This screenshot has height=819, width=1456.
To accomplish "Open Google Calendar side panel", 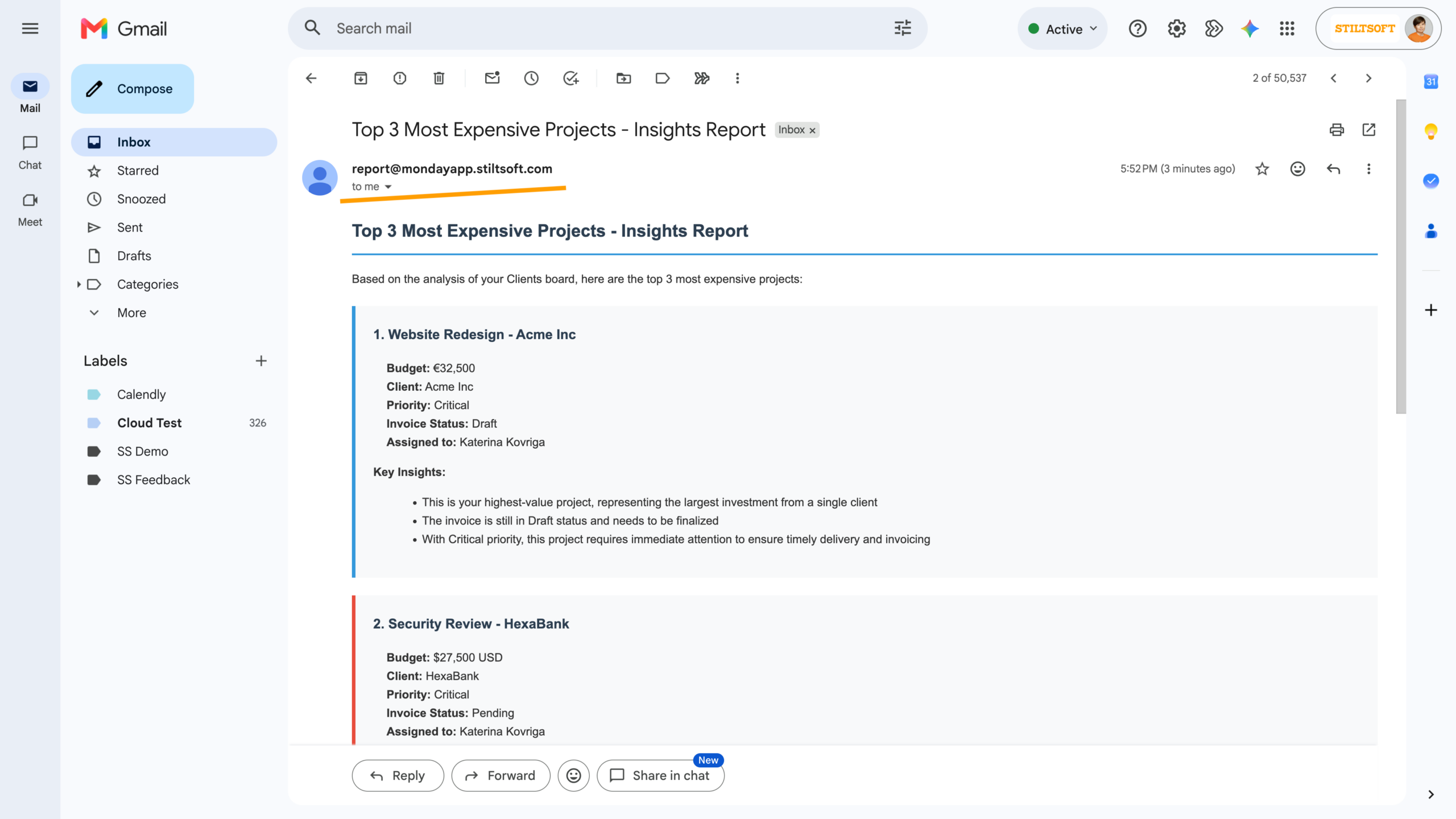I will coord(1431,82).
